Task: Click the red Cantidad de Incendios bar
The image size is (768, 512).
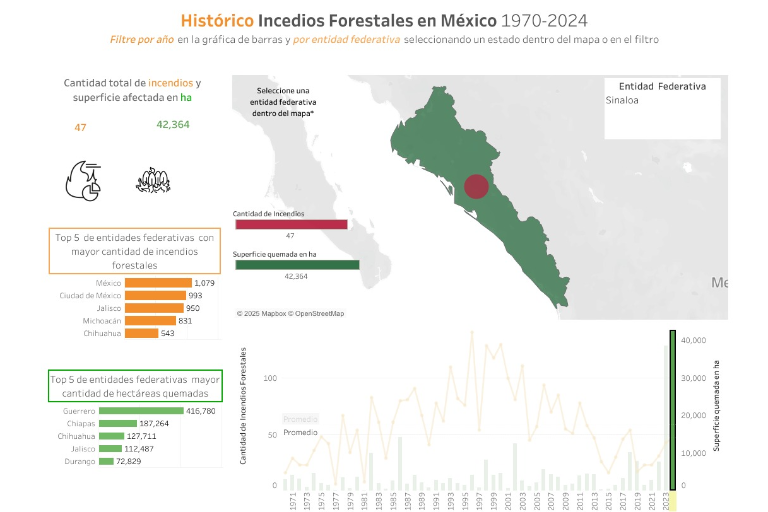Action: coord(290,225)
